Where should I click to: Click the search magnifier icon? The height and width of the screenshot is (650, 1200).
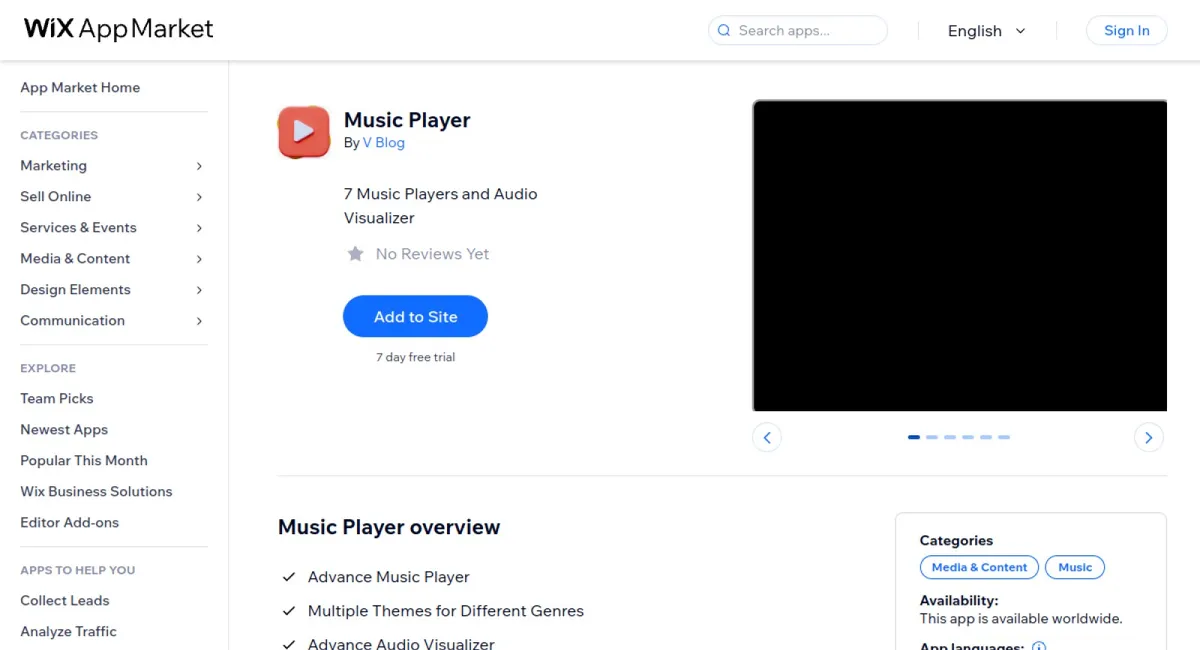[724, 31]
